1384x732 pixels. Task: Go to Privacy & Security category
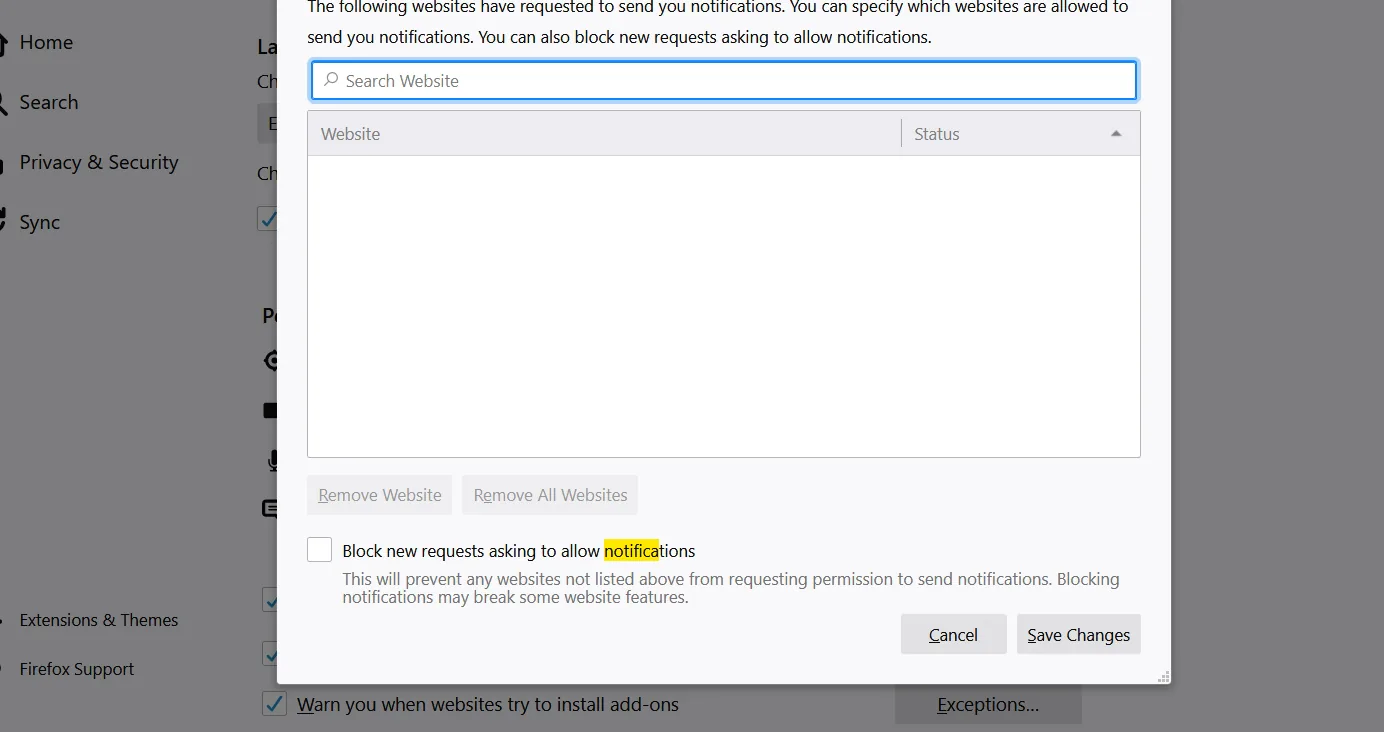[98, 162]
